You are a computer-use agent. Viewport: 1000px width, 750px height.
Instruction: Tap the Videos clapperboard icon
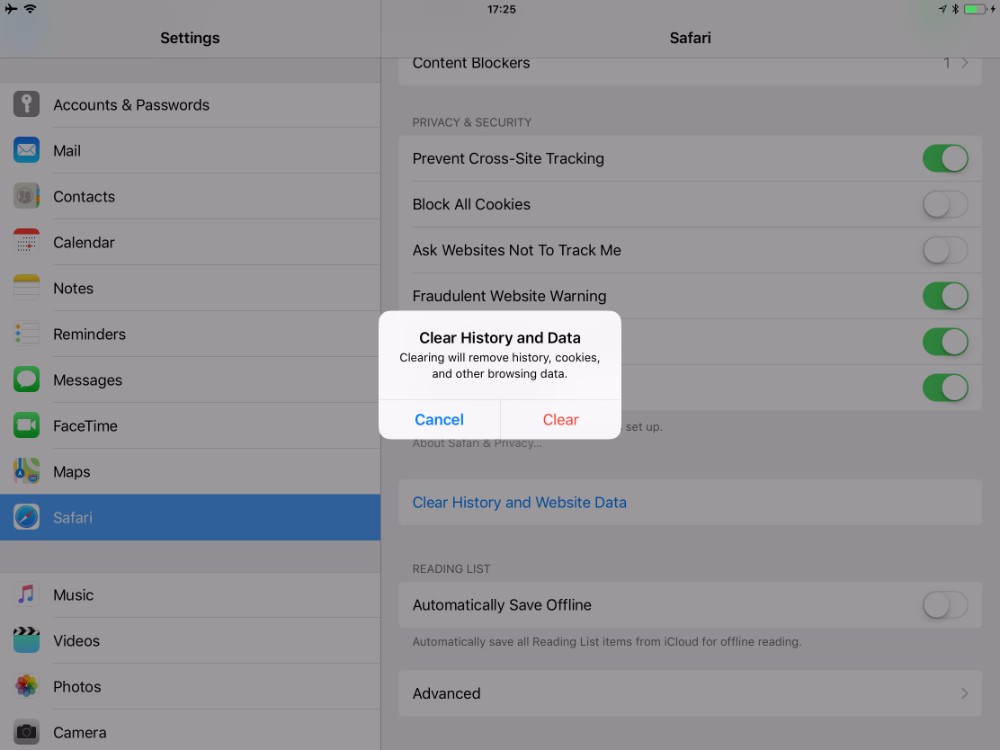(x=26, y=641)
